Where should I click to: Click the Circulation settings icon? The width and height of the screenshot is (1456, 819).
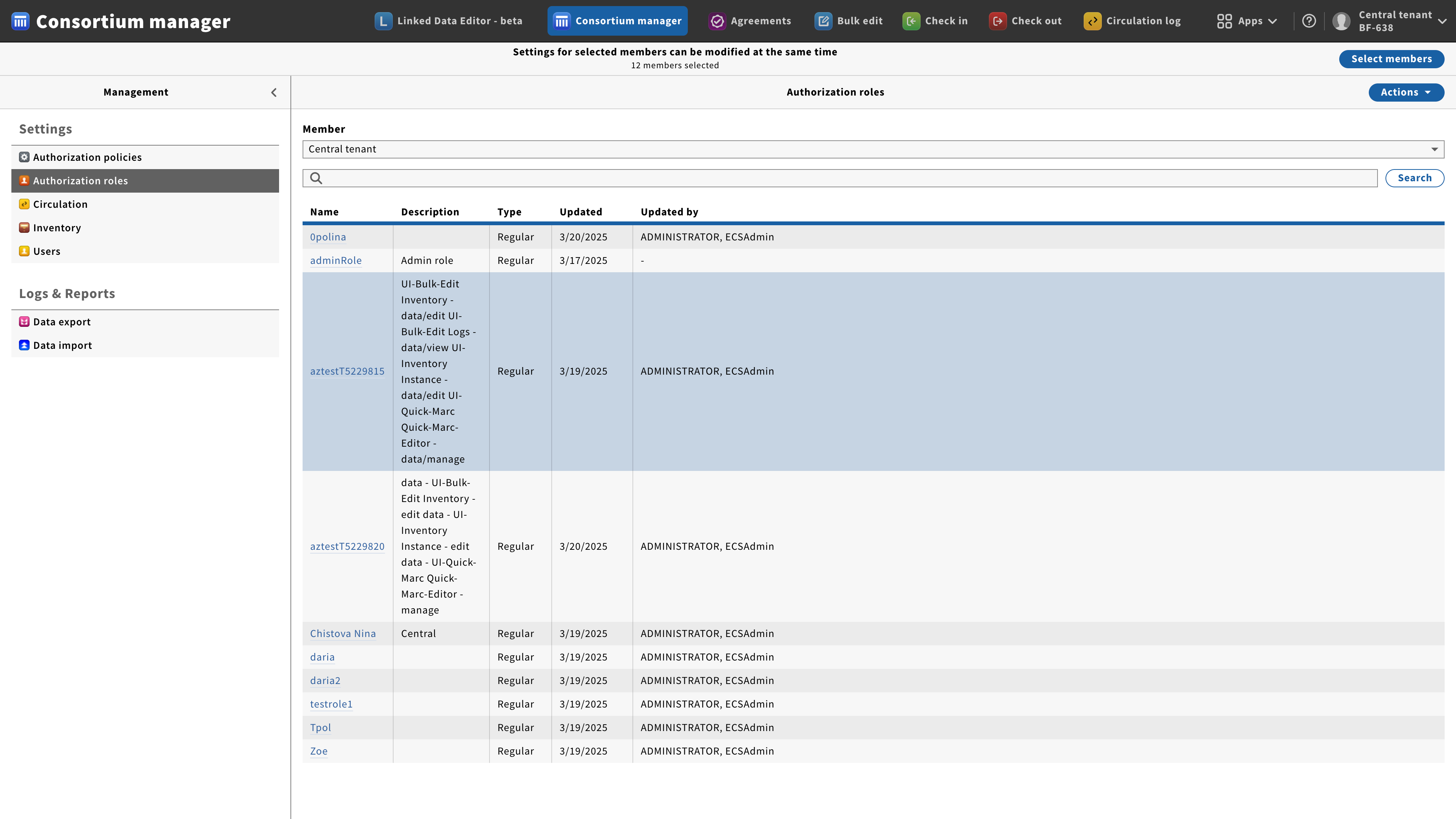tap(24, 204)
